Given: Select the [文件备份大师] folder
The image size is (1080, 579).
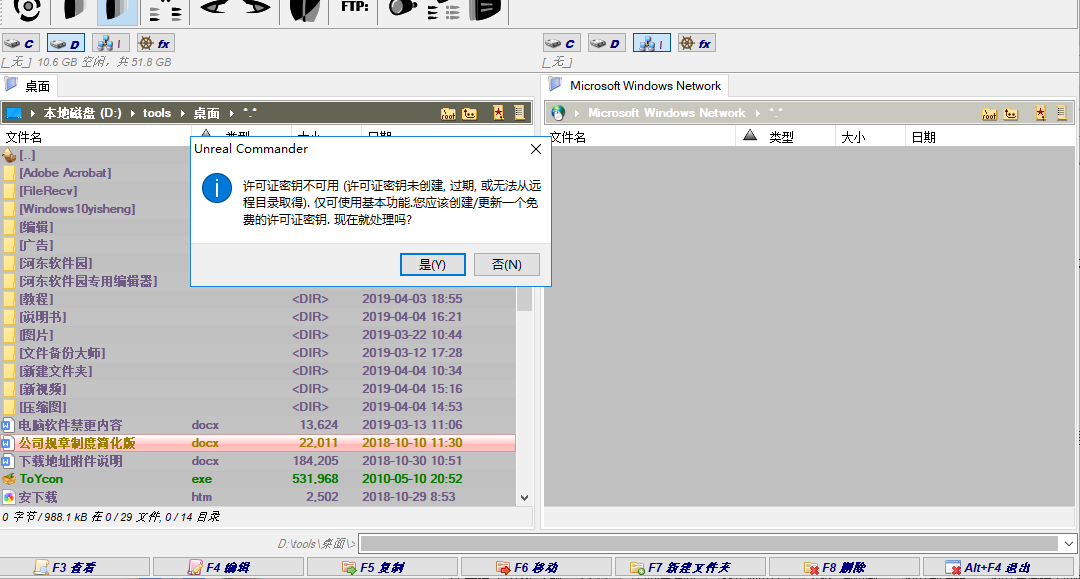Looking at the screenshot, I should pyautogui.click(x=258, y=352).
